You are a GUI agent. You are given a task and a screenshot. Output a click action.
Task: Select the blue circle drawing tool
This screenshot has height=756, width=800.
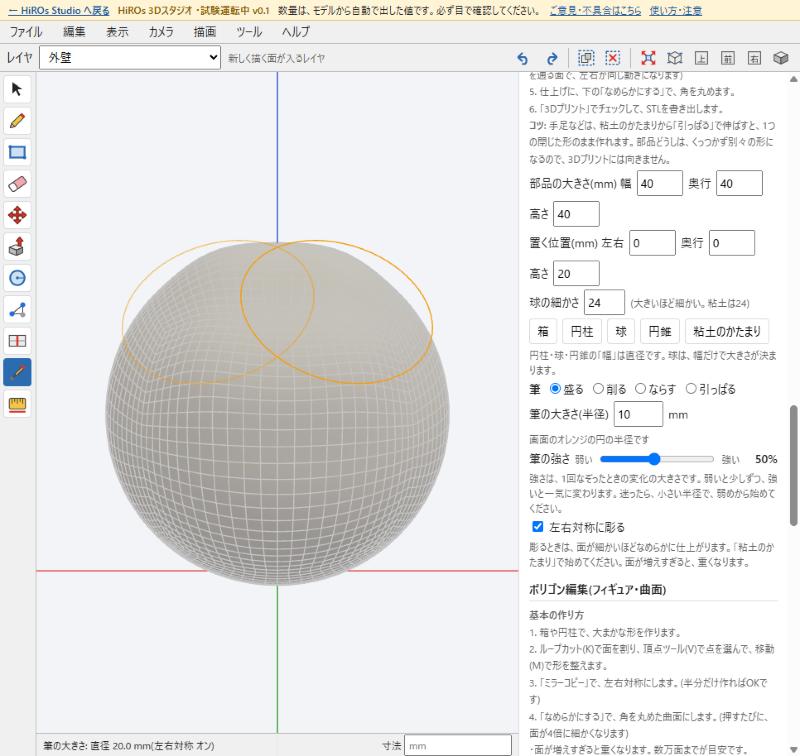coord(17,278)
